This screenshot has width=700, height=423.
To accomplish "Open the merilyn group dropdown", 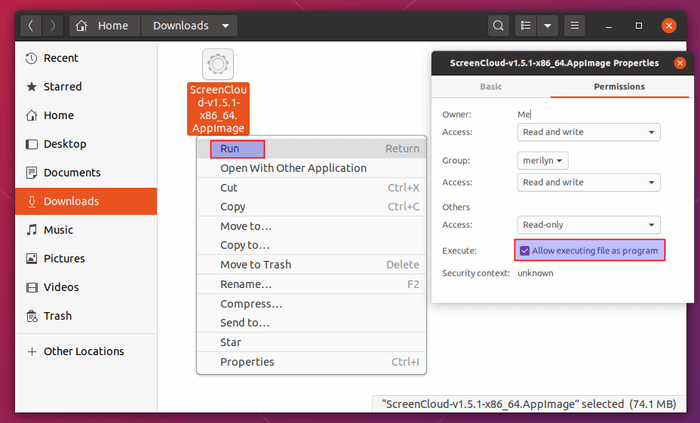I will pyautogui.click(x=542, y=161).
